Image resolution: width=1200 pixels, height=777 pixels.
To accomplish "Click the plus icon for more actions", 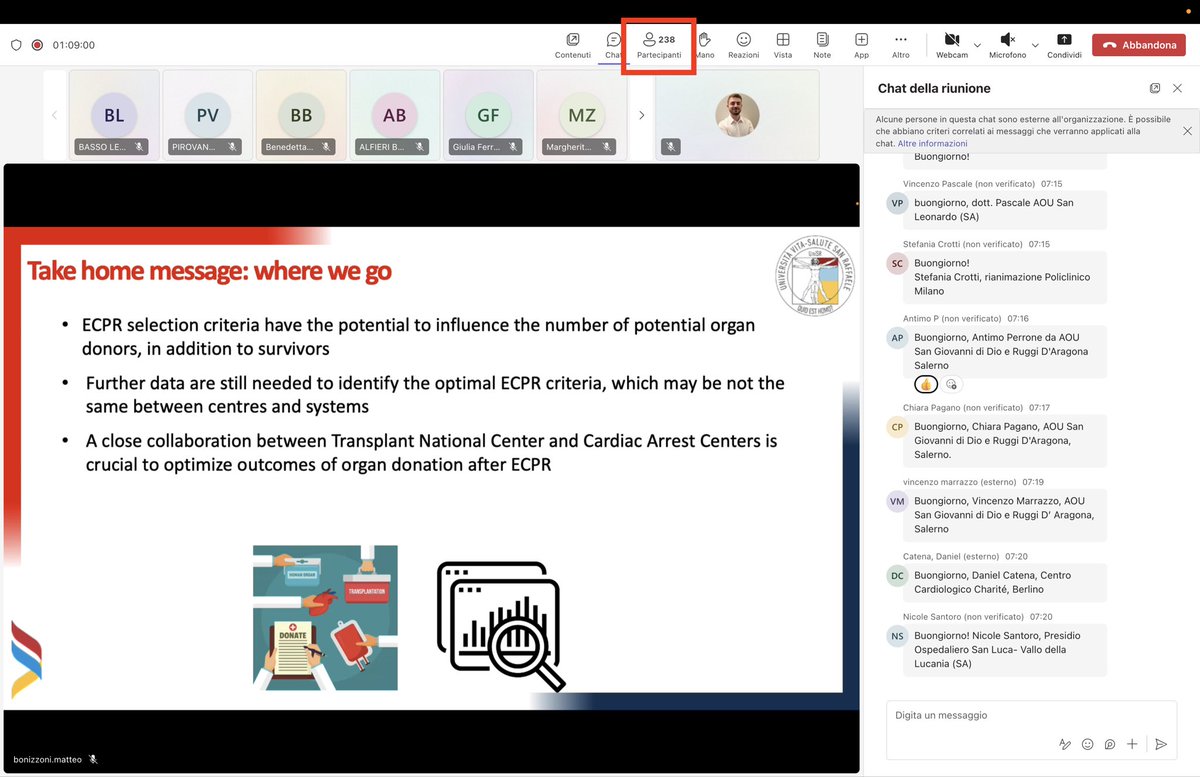I will (x=1132, y=744).
